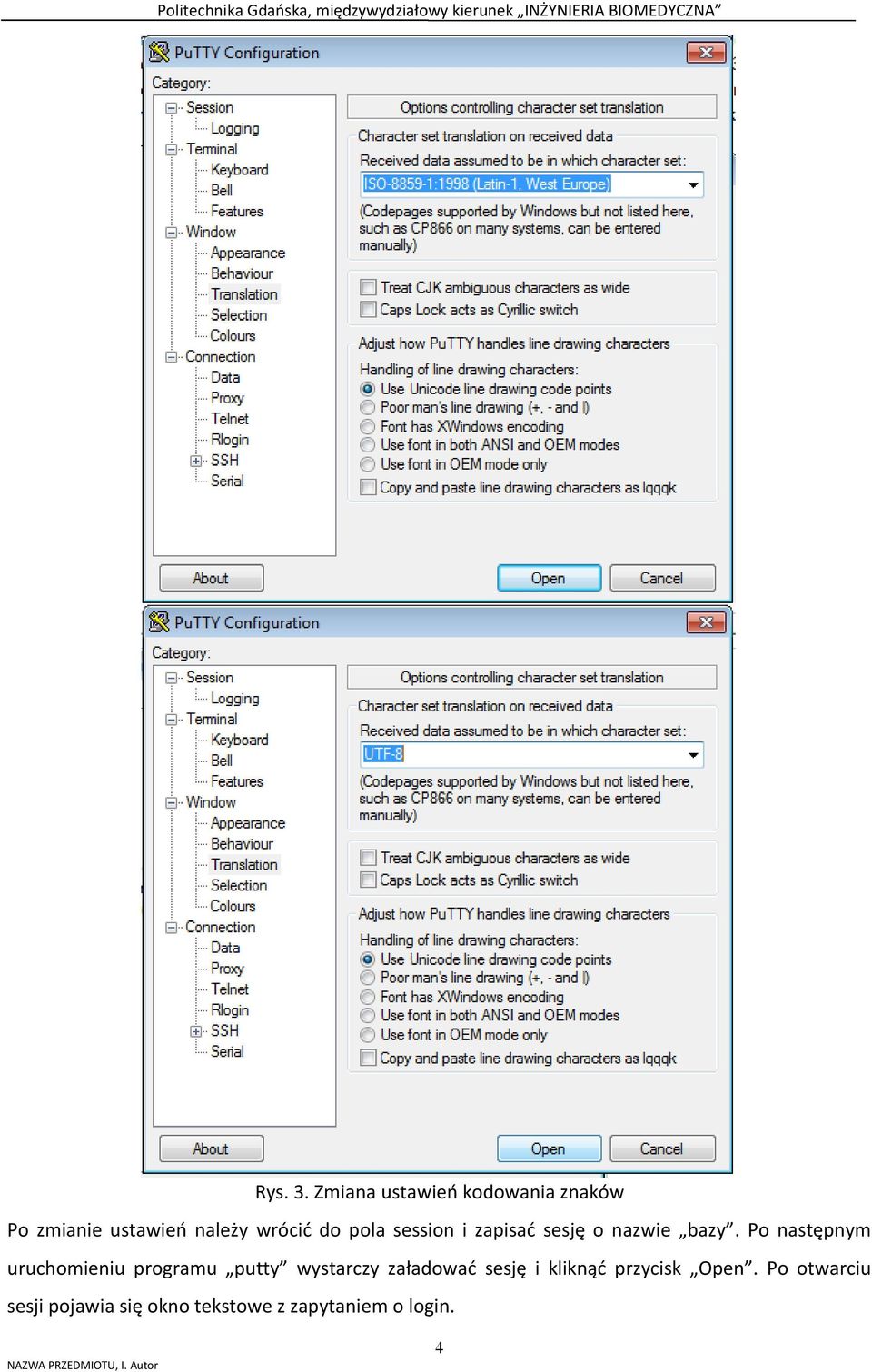This screenshot has width=872, height=1372.
Task: Open the ISO-8859-1 character set dropdown
Action: 693,184
